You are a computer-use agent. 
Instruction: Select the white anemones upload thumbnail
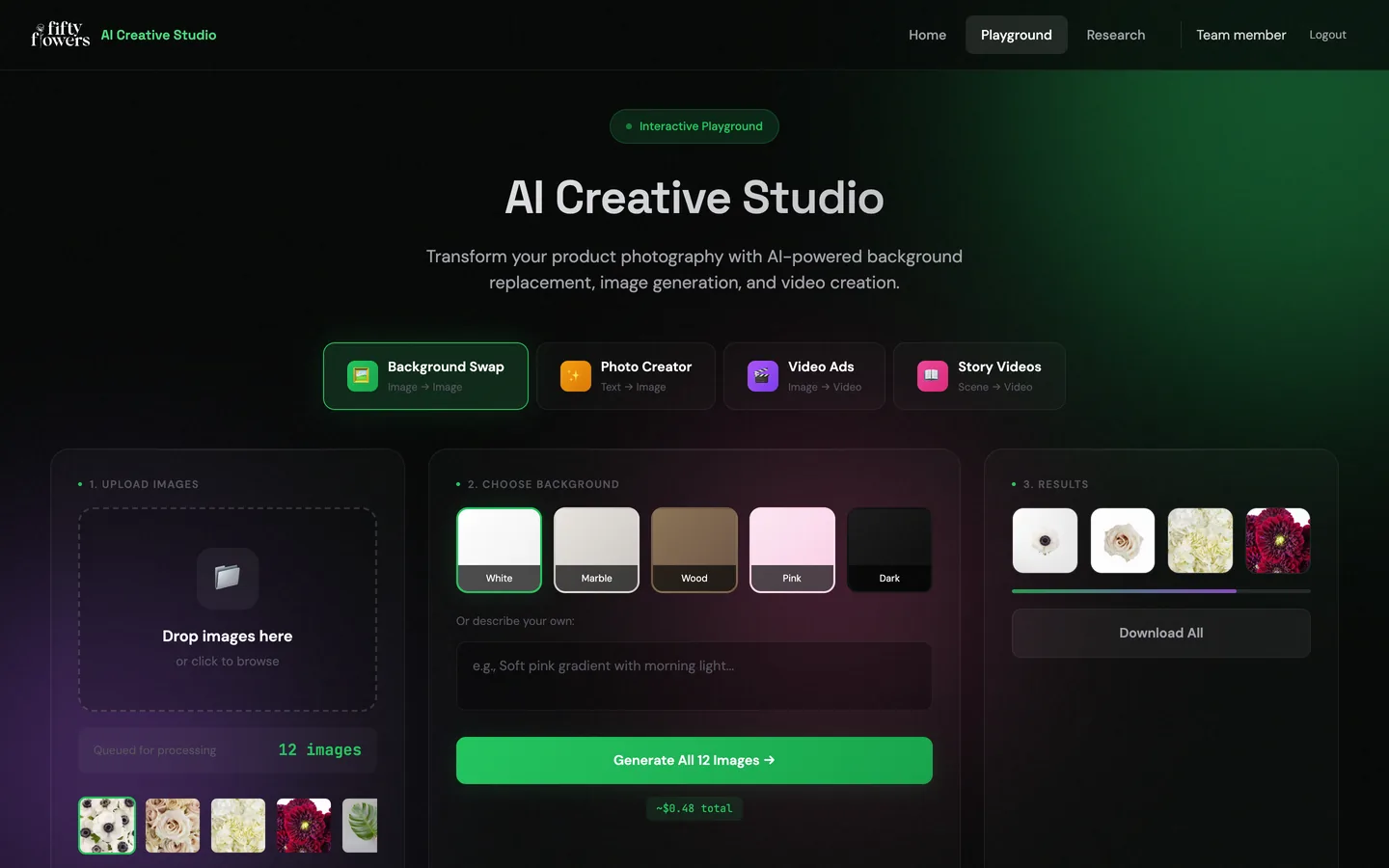[107, 826]
